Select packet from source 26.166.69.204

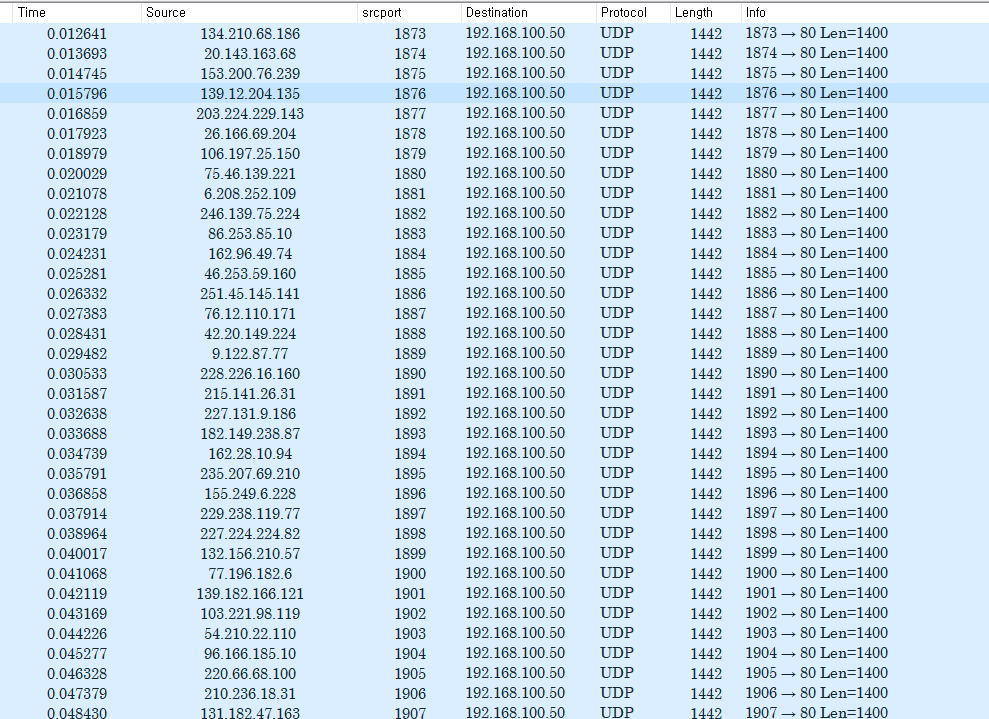click(x=494, y=133)
